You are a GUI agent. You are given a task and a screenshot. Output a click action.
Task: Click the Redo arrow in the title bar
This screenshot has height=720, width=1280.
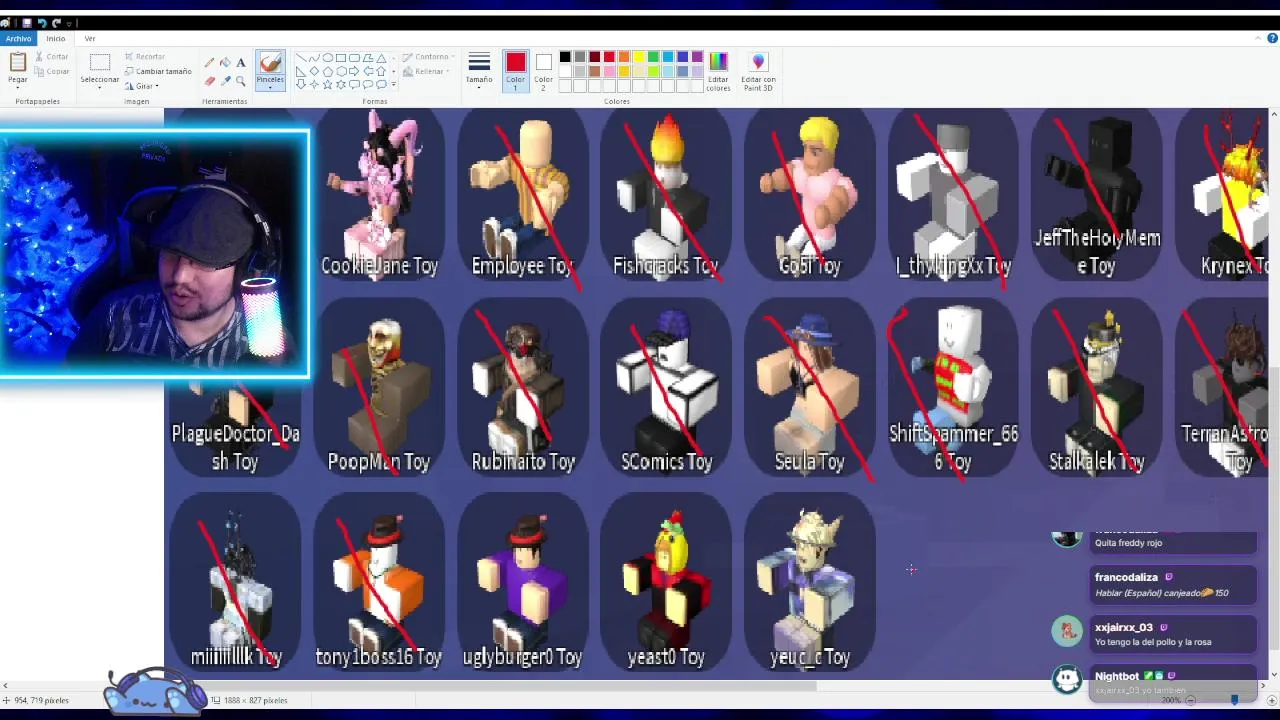pyautogui.click(x=56, y=22)
